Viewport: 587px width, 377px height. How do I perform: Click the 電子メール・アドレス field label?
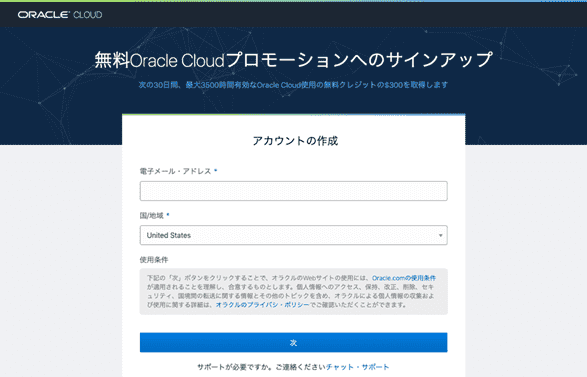click(176, 171)
